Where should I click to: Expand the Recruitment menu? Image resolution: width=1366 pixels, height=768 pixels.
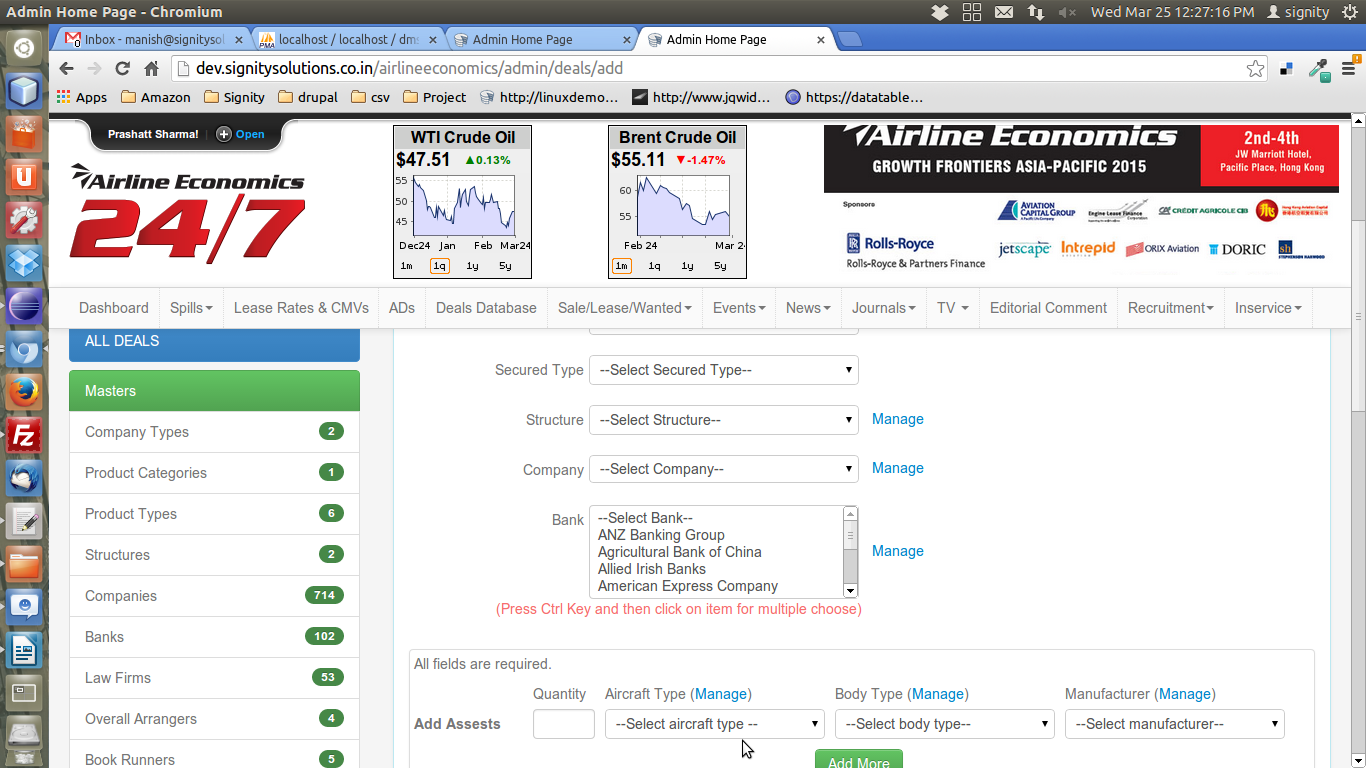[1170, 308]
